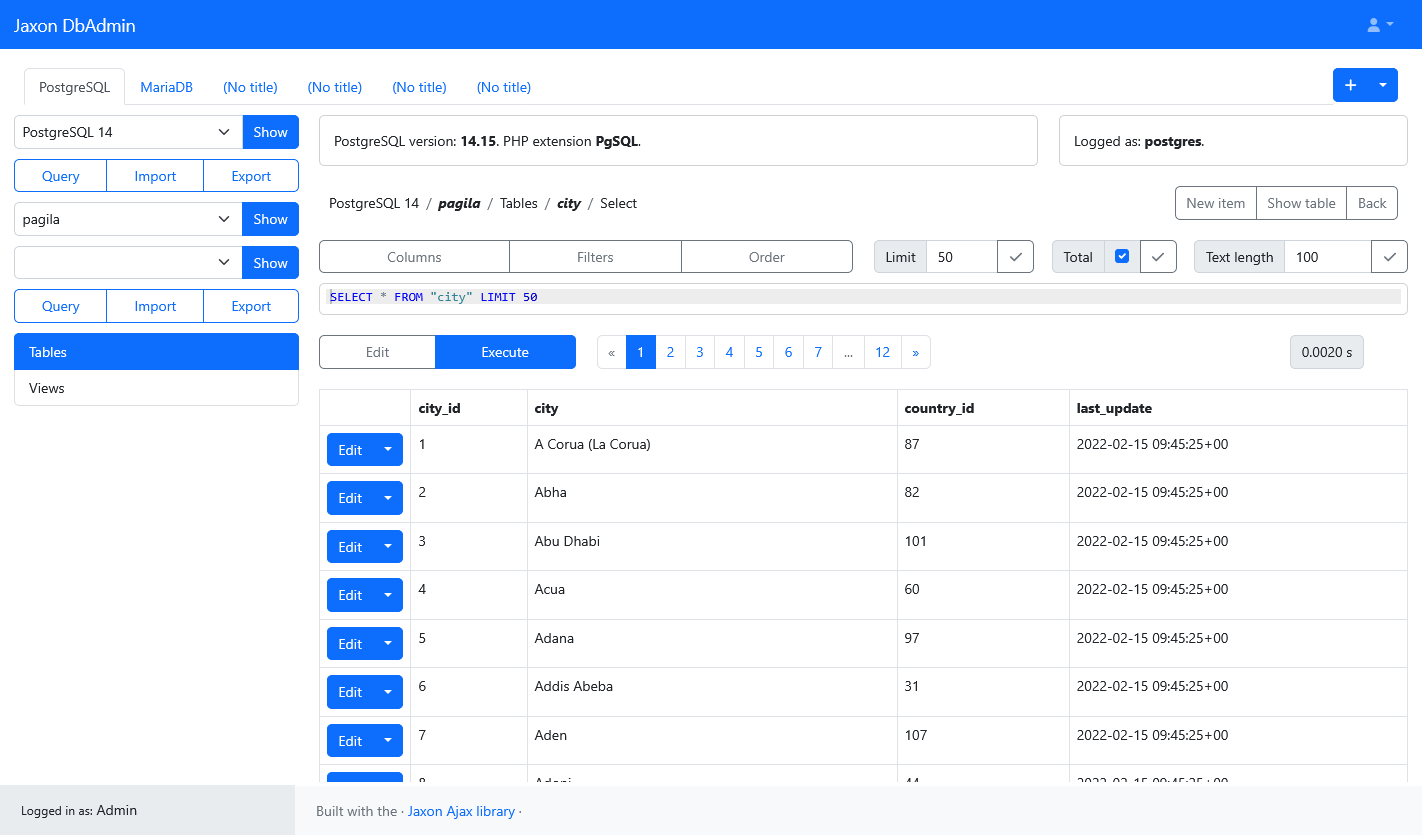Open the Jaxon Ajax library link
This screenshot has height=835, width=1422.
(x=461, y=811)
